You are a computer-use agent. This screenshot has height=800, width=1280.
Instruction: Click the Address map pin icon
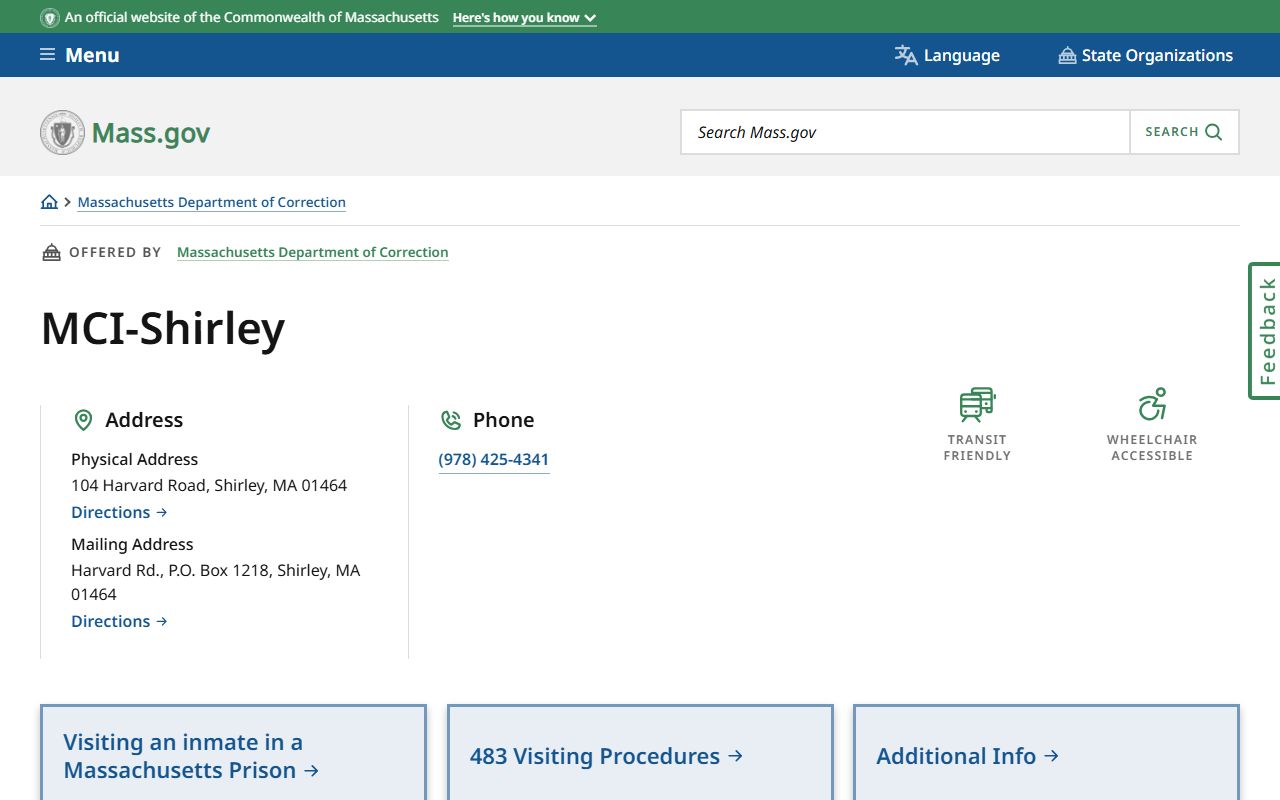click(84, 420)
